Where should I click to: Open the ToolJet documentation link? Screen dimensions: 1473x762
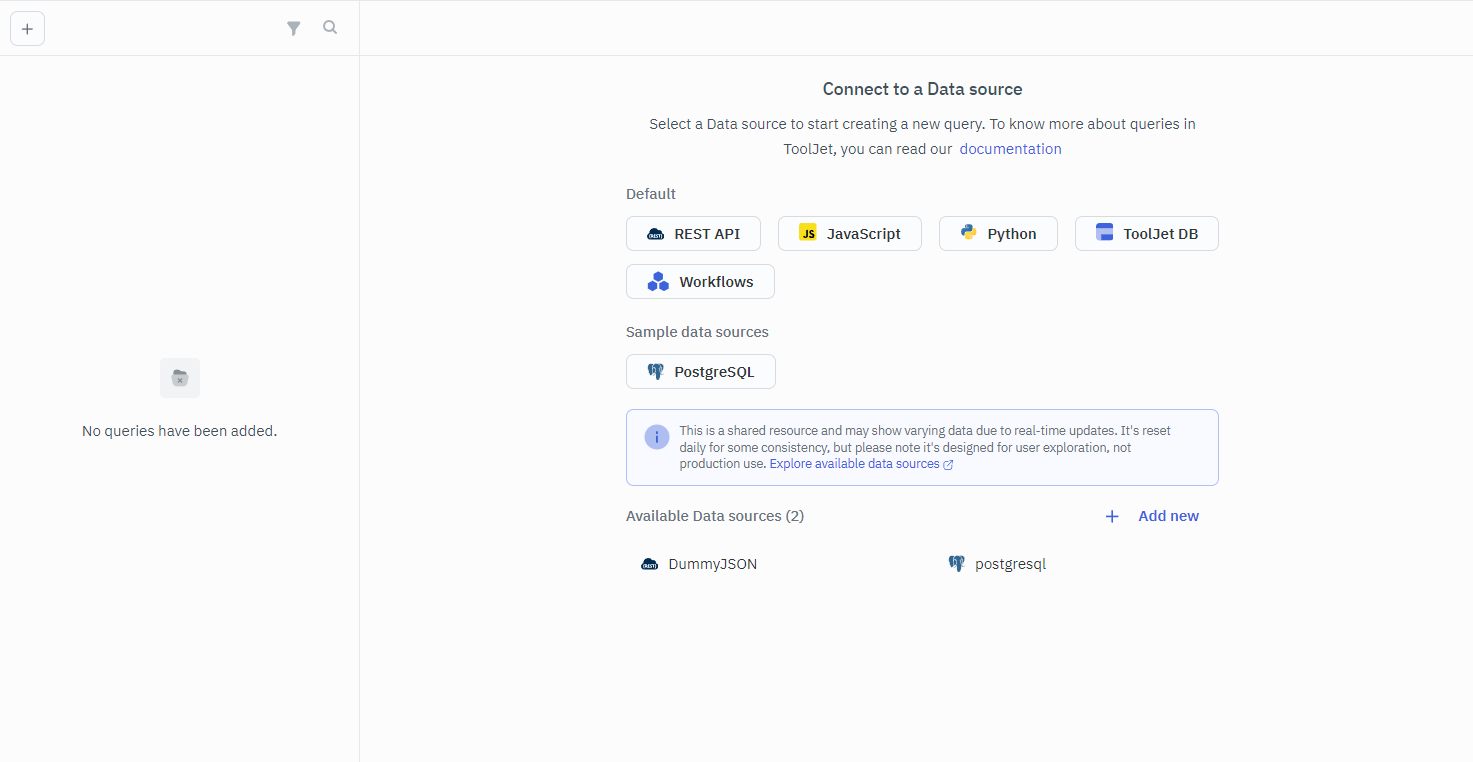(x=1010, y=149)
